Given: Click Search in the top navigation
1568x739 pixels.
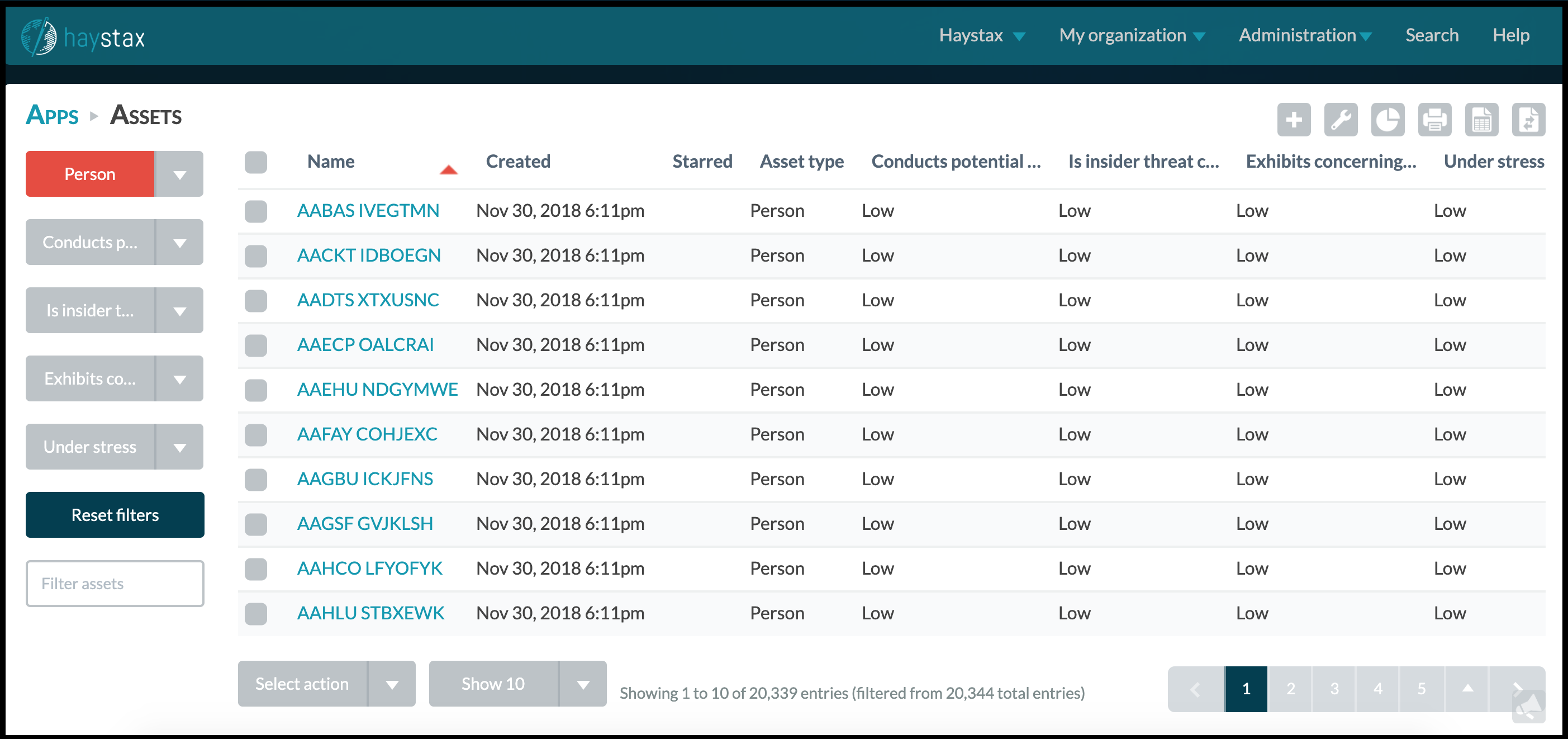Looking at the screenshot, I should tap(1432, 35).
